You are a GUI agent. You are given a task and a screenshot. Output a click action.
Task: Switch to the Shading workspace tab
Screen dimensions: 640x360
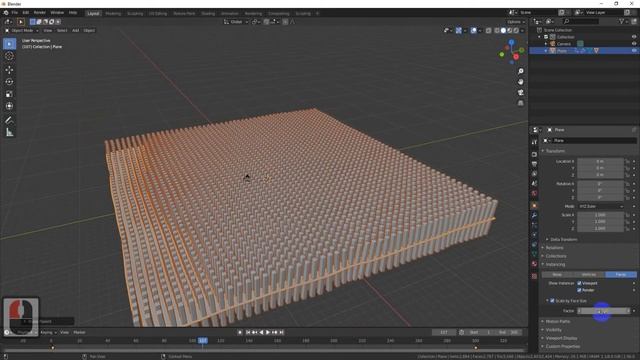click(x=208, y=13)
